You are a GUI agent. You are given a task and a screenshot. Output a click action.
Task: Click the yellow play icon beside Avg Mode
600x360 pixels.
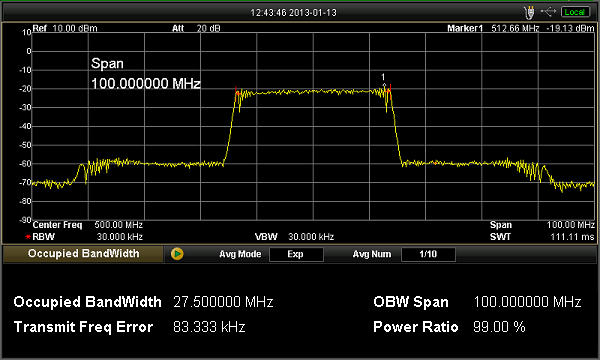pos(177,254)
